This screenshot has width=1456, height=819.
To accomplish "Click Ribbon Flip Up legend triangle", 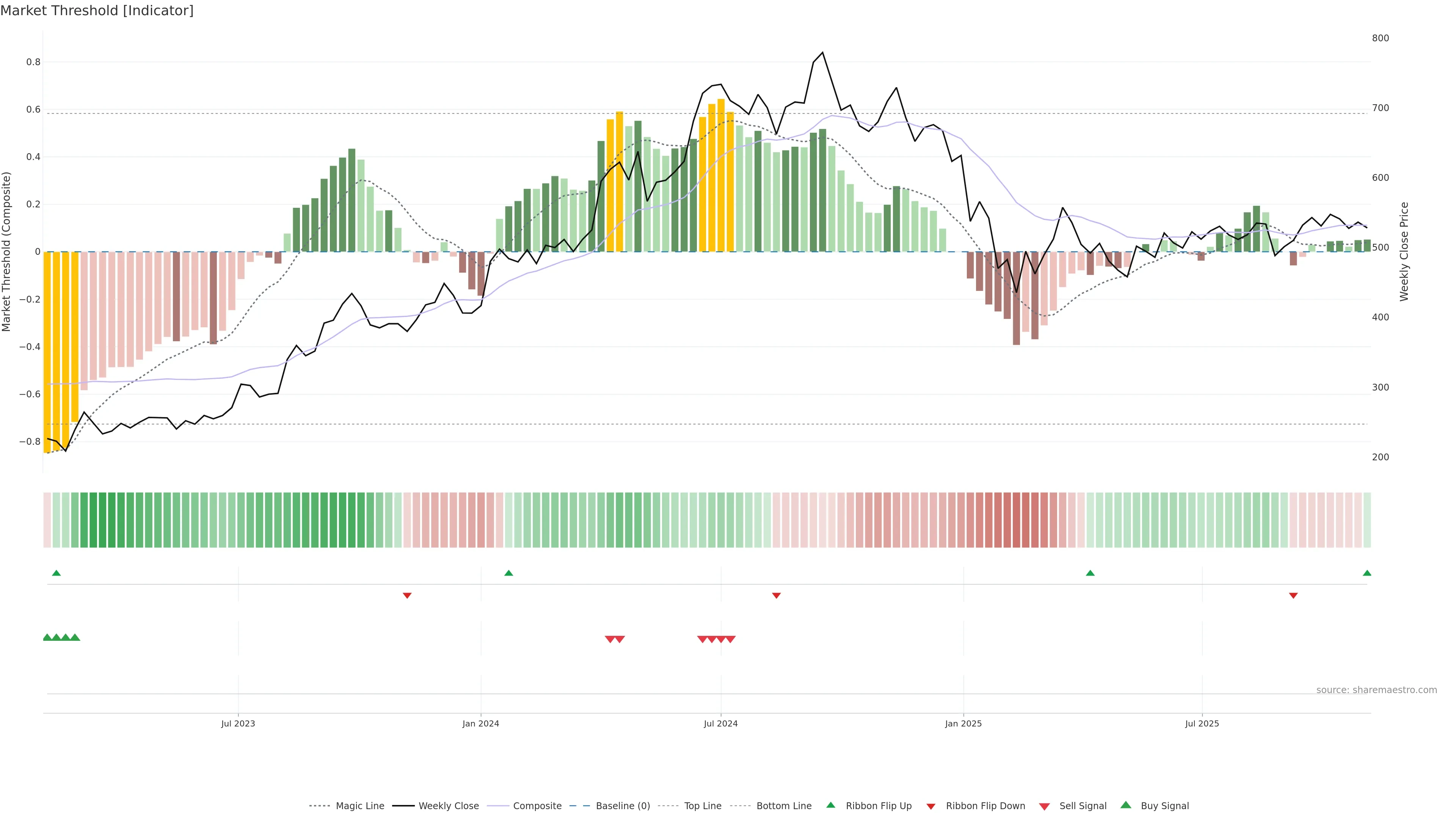I will [x=831, y=805].
